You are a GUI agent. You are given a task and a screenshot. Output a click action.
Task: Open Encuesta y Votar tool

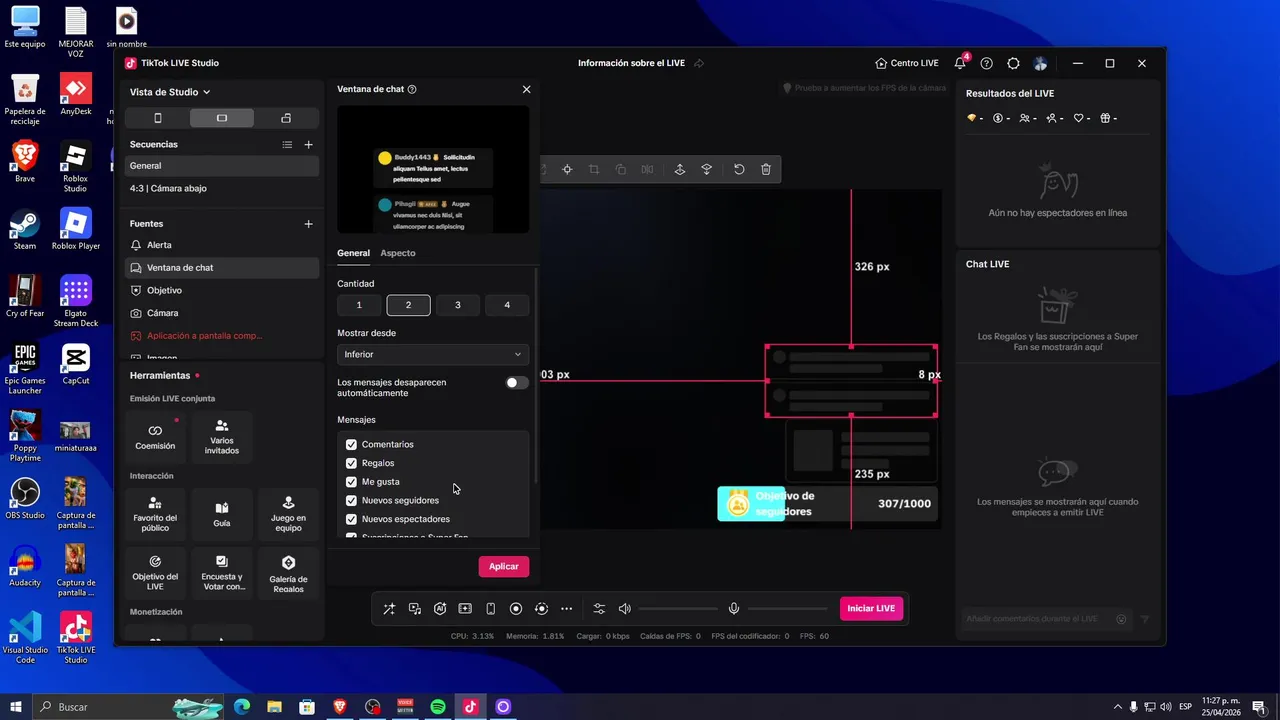click(222, 573)
